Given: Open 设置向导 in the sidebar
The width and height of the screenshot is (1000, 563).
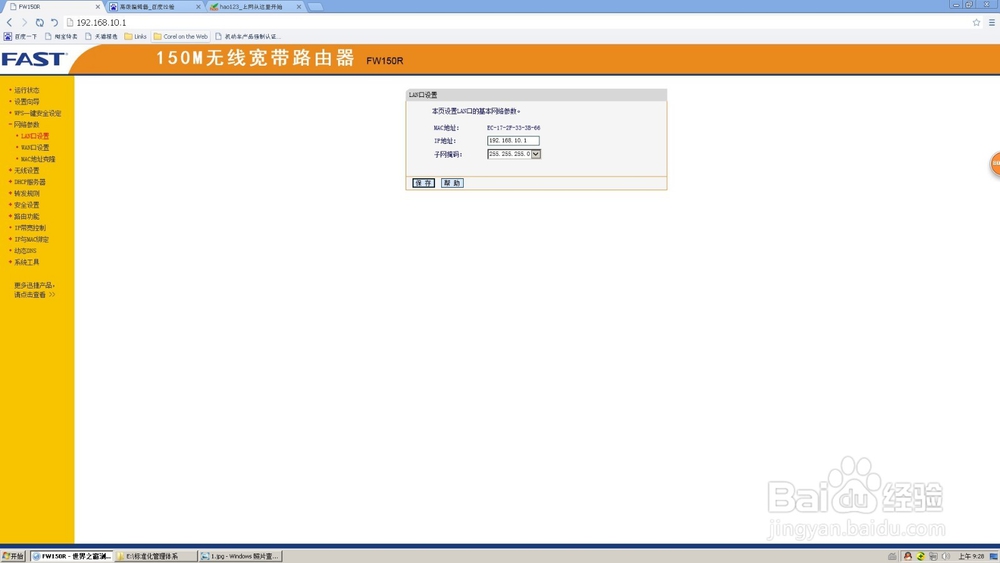Looking at the screenshot, I should pos(27,101).
